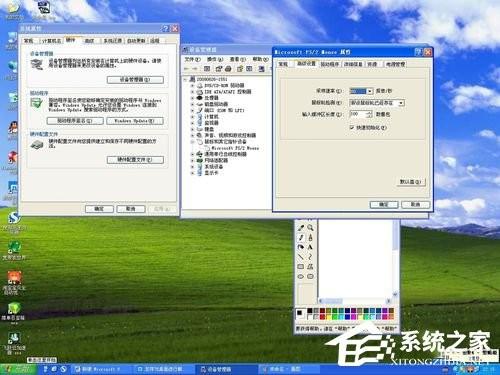Select the magnifier tool in Paint
Viewport: 500px width, 375px height.
[310, 228]
